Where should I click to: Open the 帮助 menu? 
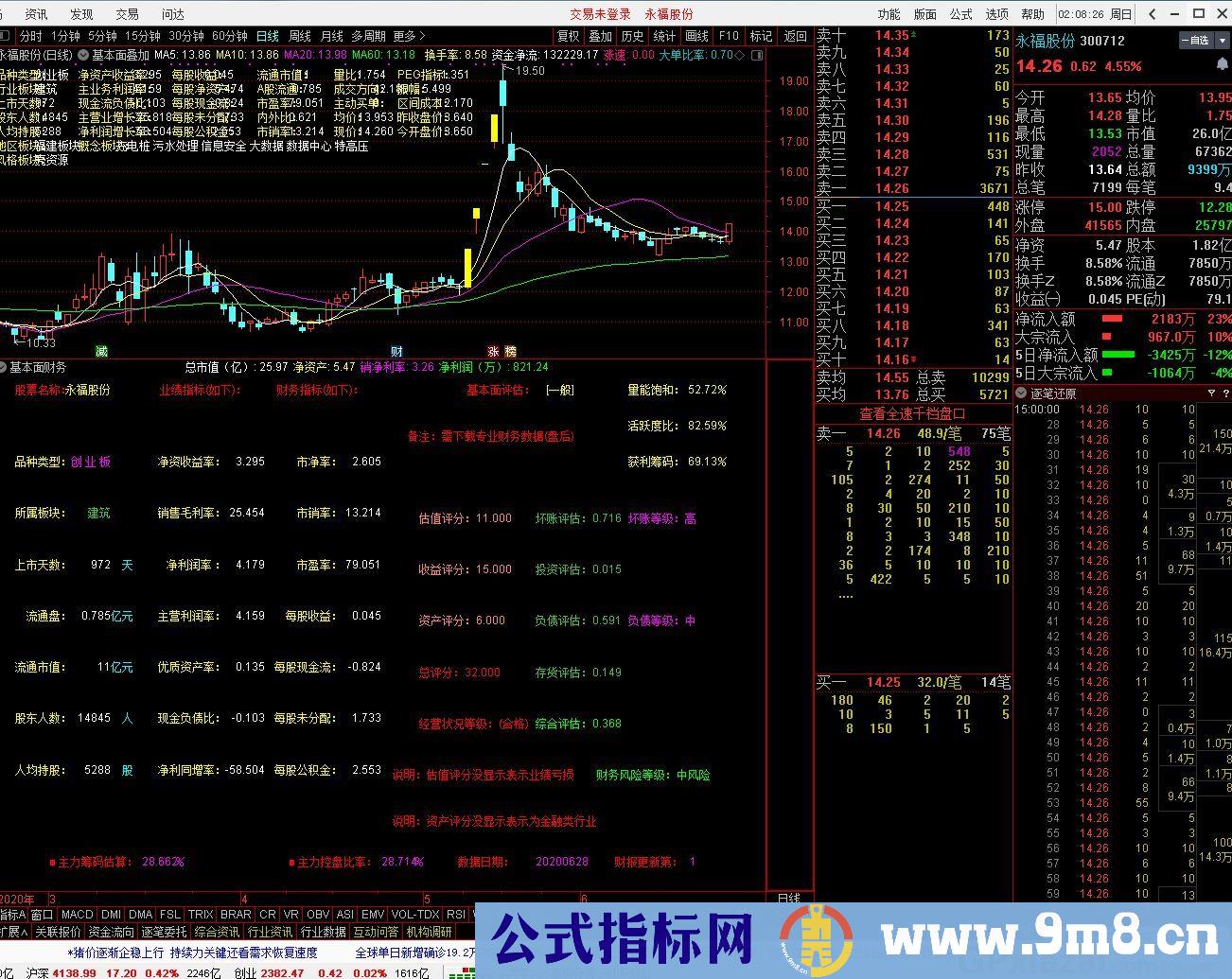click(1032, 14)
